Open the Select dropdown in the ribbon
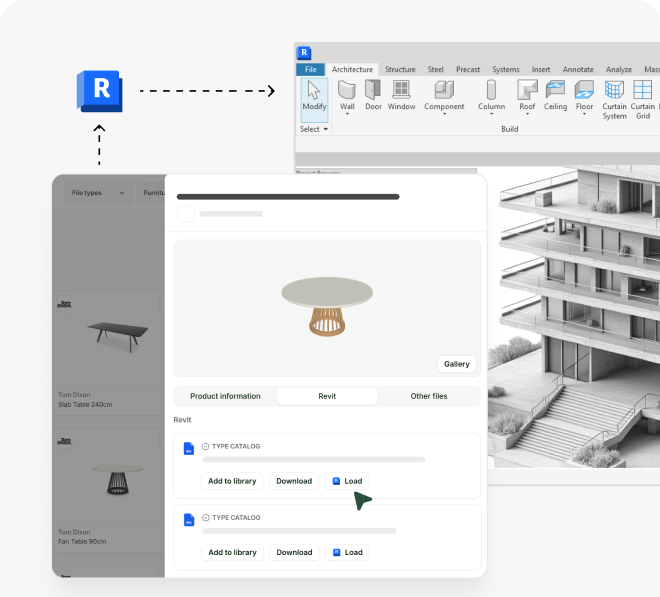 click(x=314, y=129)
